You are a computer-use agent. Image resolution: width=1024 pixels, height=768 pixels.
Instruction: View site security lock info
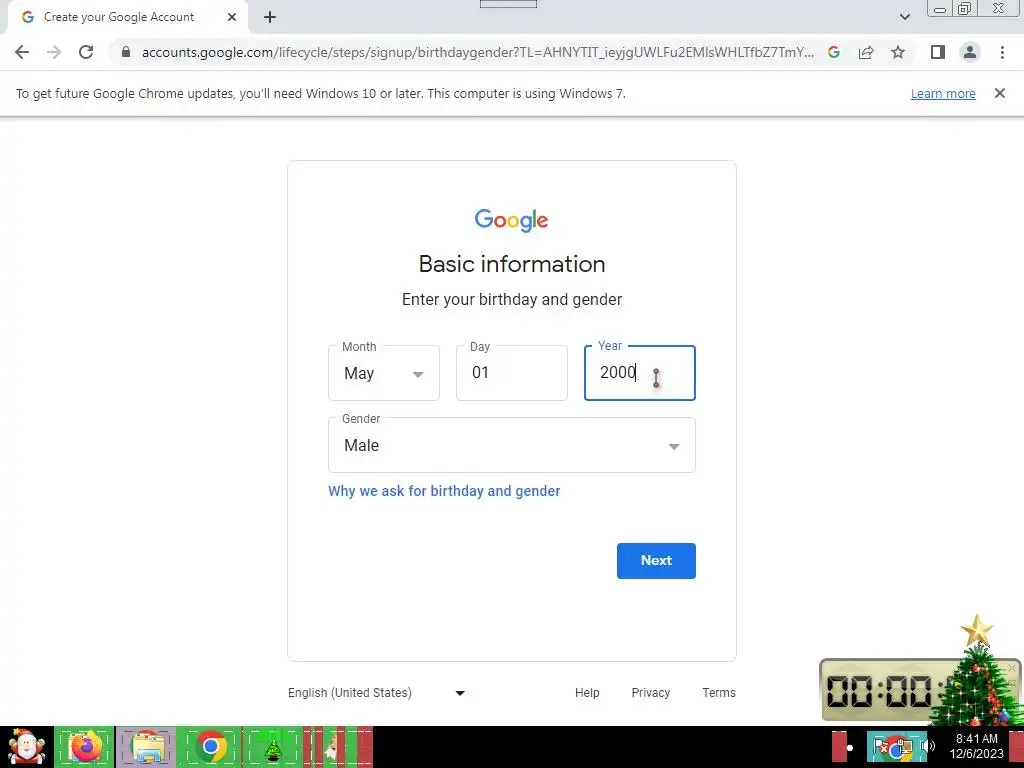tap(126, 52)
